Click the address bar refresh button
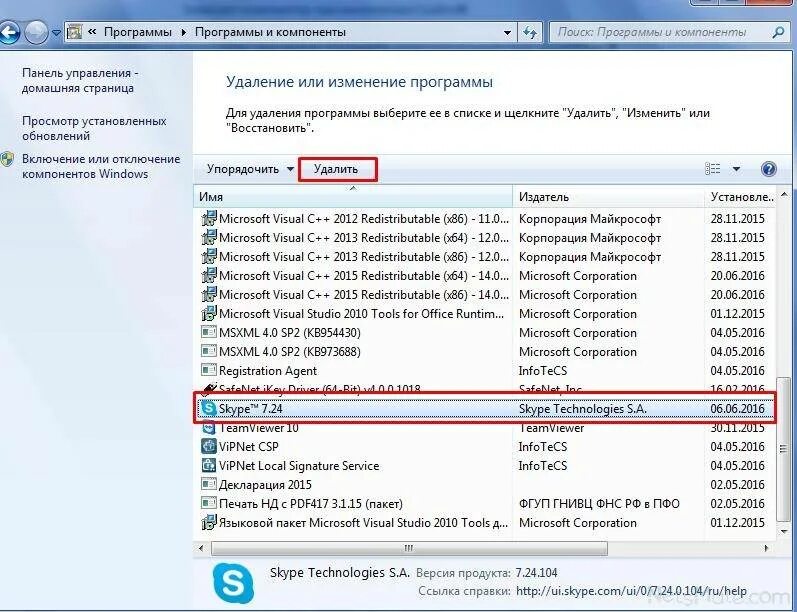 pos(530,33)
